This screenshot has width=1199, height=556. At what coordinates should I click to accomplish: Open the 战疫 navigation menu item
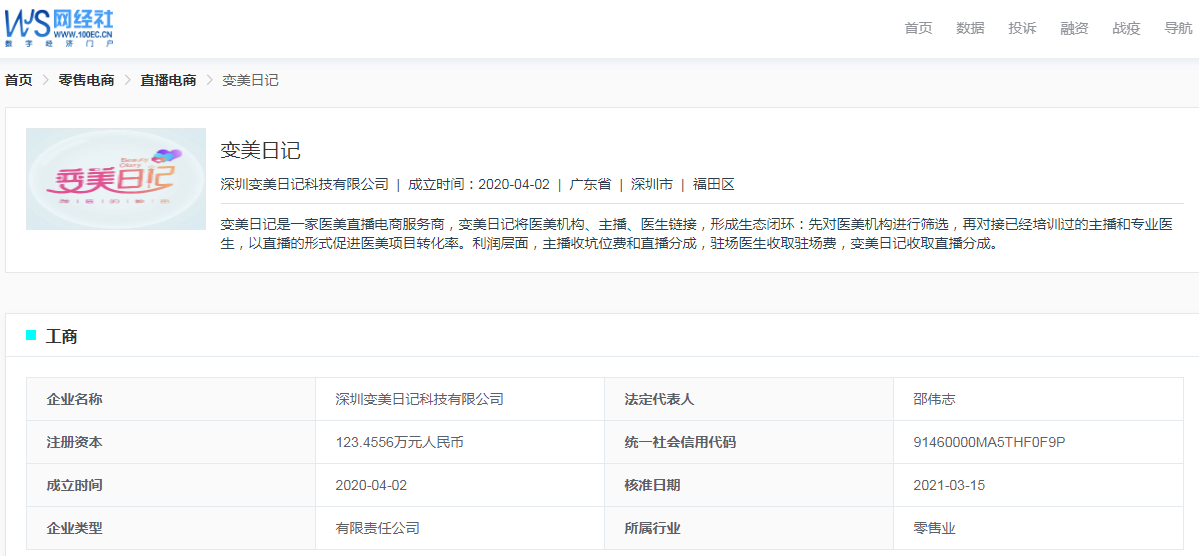point(1126,28)
